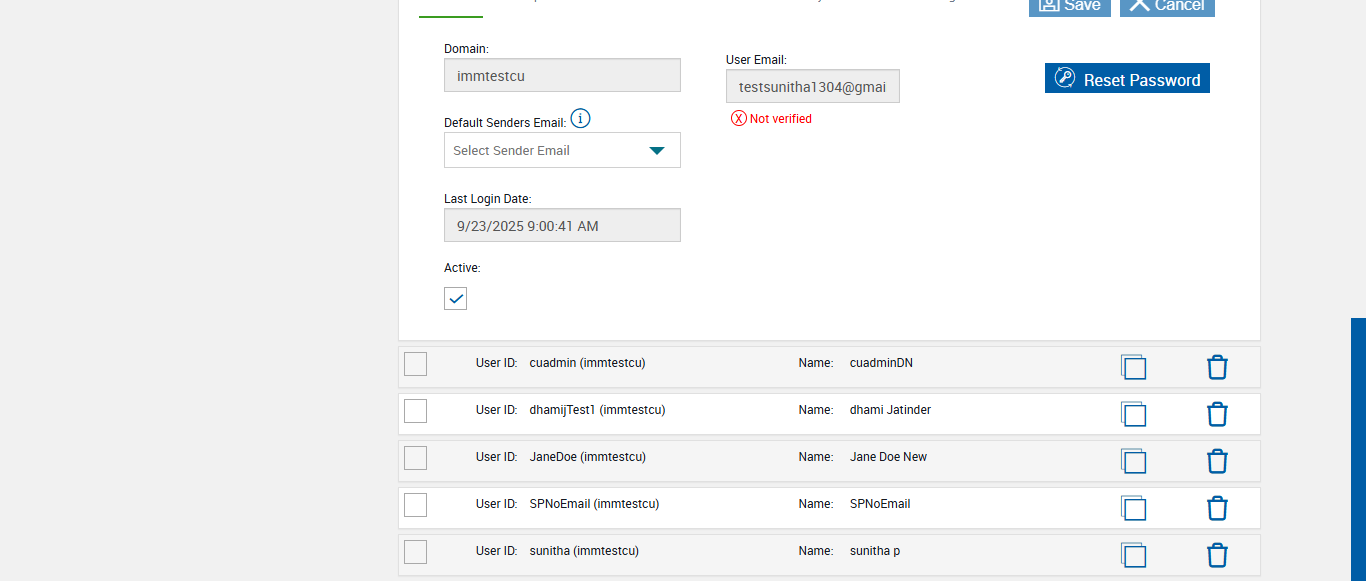1366x581 pixels.
Task: Click the Domain input field
Action: tap(562, 75)
